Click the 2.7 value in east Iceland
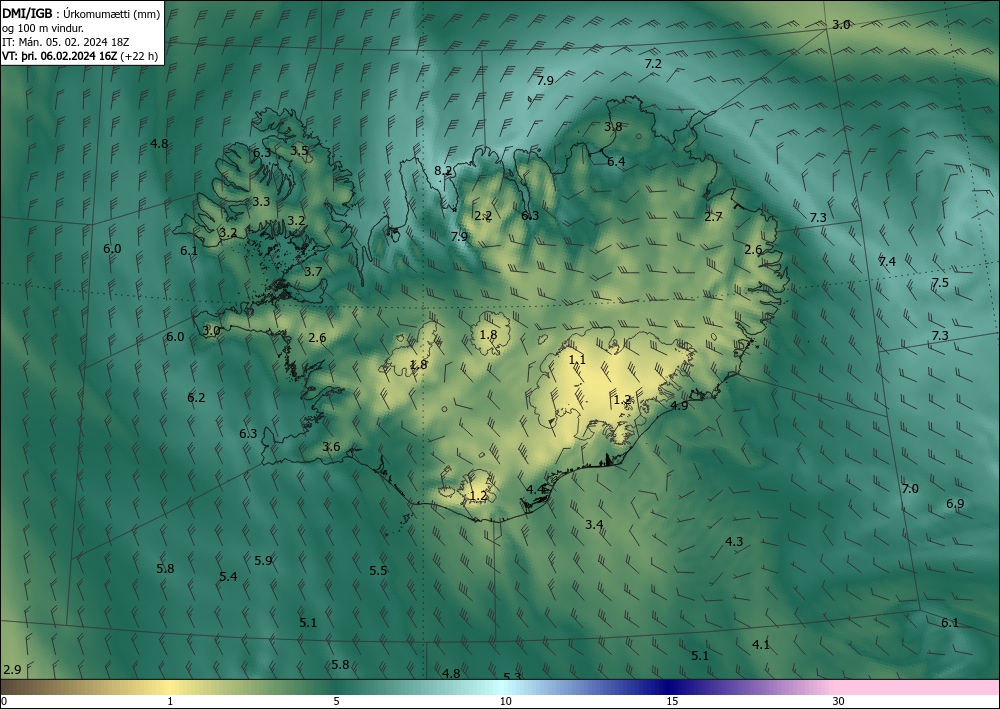1000x709 pixels. tap(714, 217)
